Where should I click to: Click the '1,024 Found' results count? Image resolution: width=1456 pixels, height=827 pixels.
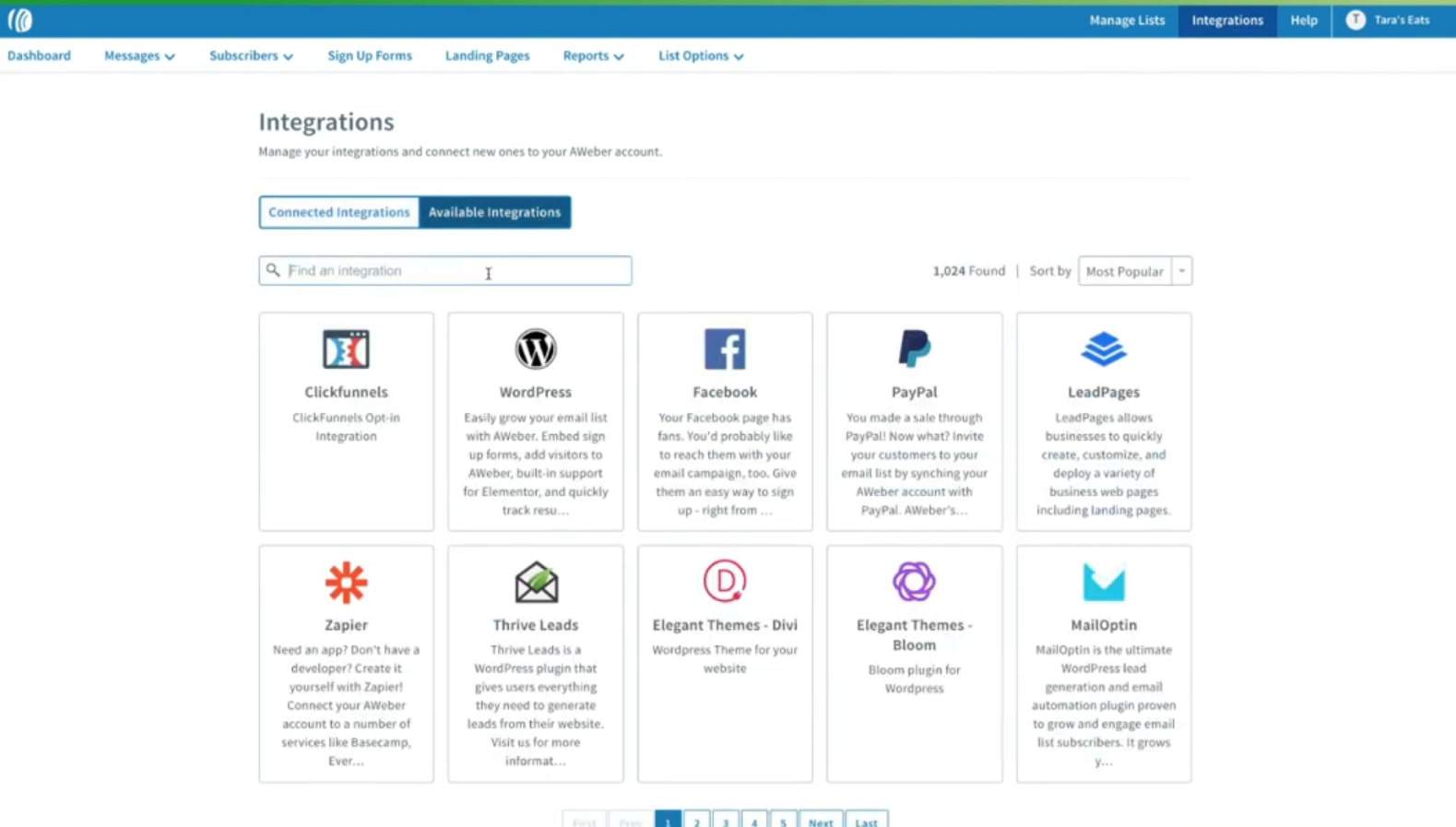click(968, 271)
